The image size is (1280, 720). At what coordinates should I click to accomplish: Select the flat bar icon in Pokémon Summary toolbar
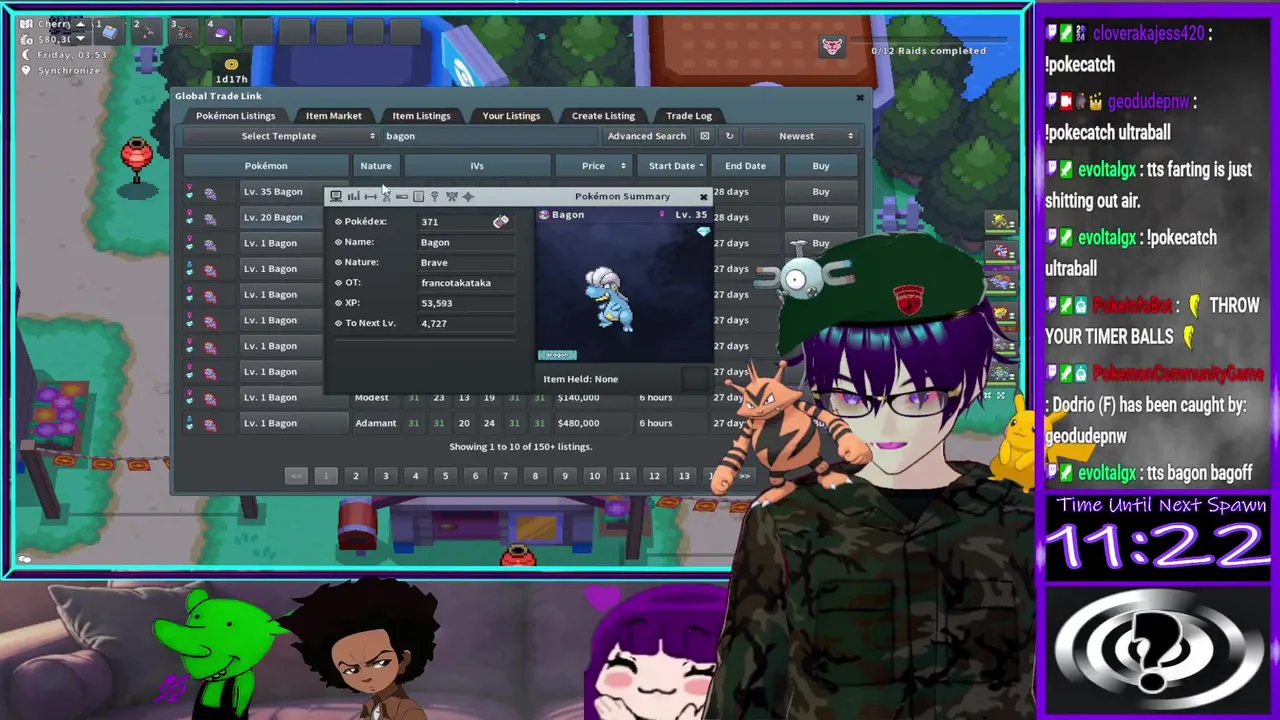(402, 197)
